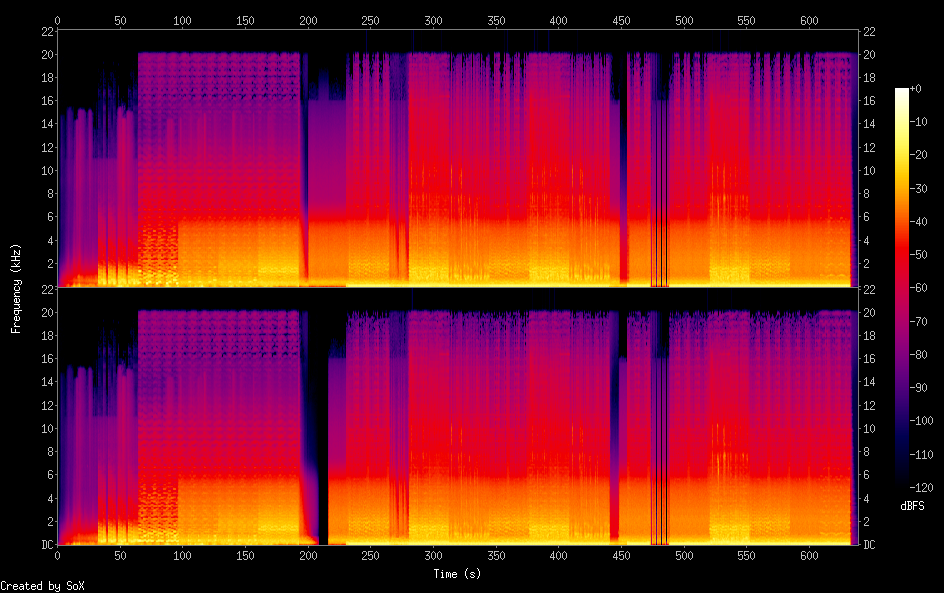The width and height of the screenshot is (944, 593).
Task: Click '300' on the bottom time axis
Action: [433, 556]
